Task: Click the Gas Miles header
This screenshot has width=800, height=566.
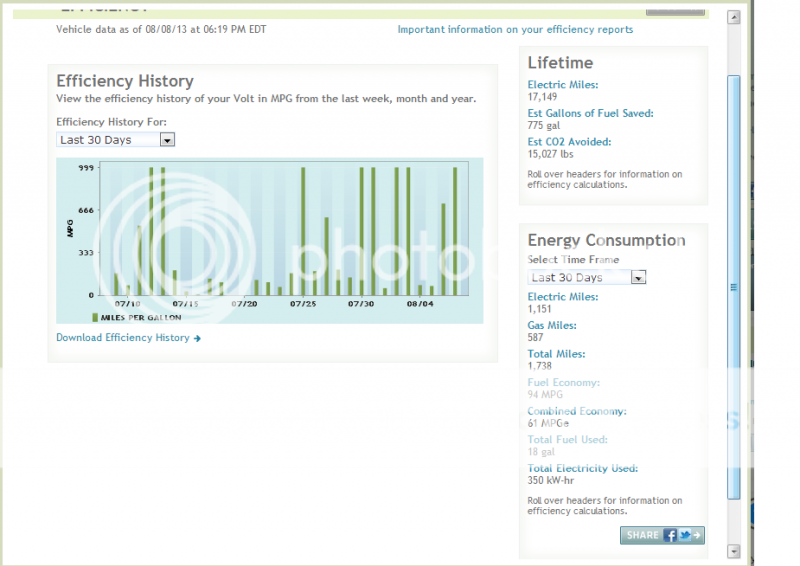Action: (552, 325)
